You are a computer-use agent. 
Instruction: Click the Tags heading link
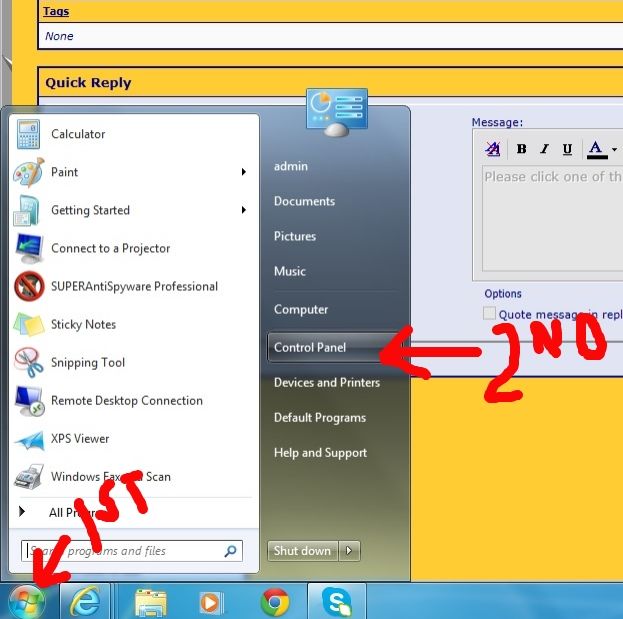[56, 11]
